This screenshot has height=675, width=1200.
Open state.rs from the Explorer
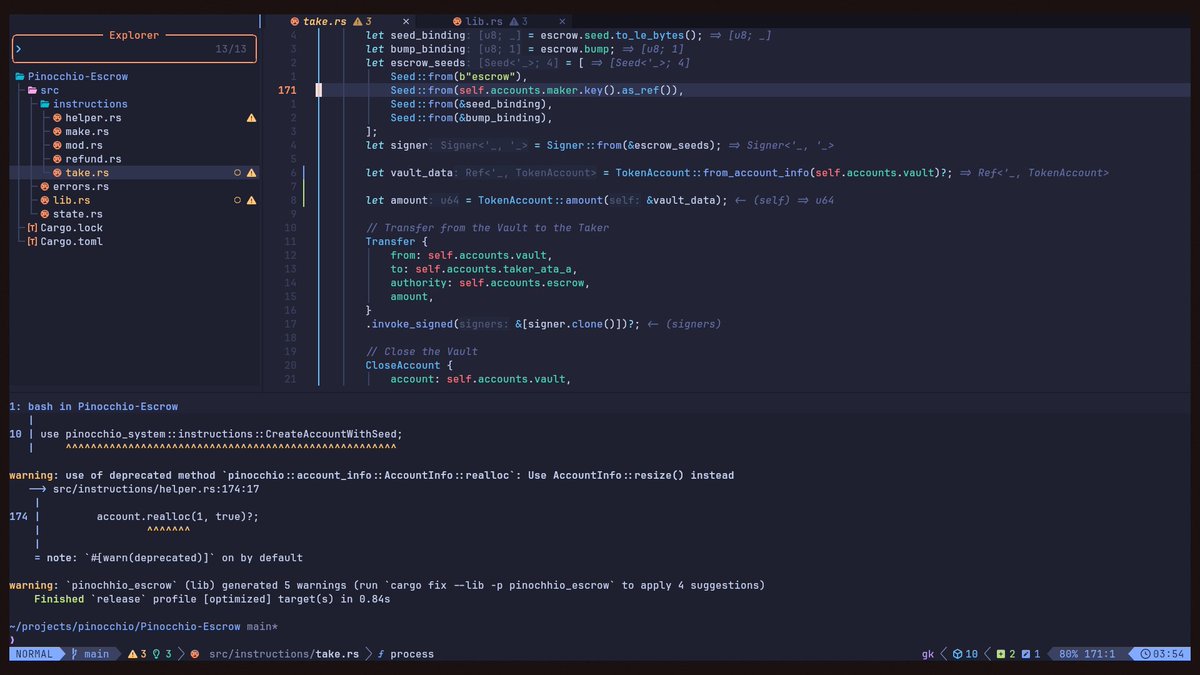78,214
